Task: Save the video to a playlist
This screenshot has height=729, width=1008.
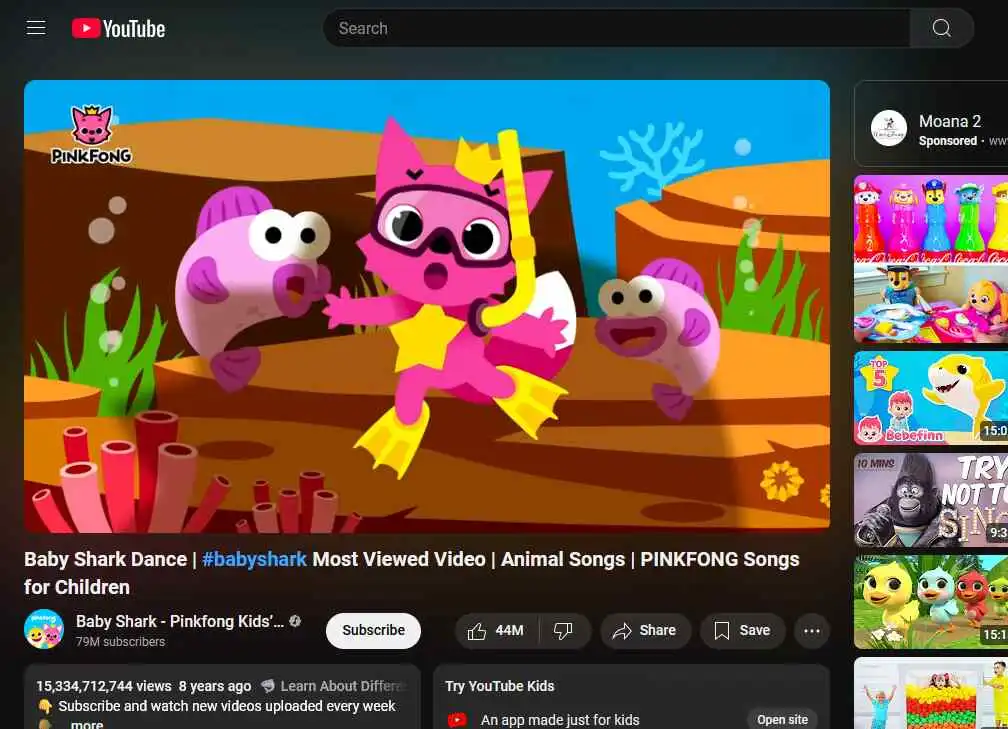Action: coord(742,631)
